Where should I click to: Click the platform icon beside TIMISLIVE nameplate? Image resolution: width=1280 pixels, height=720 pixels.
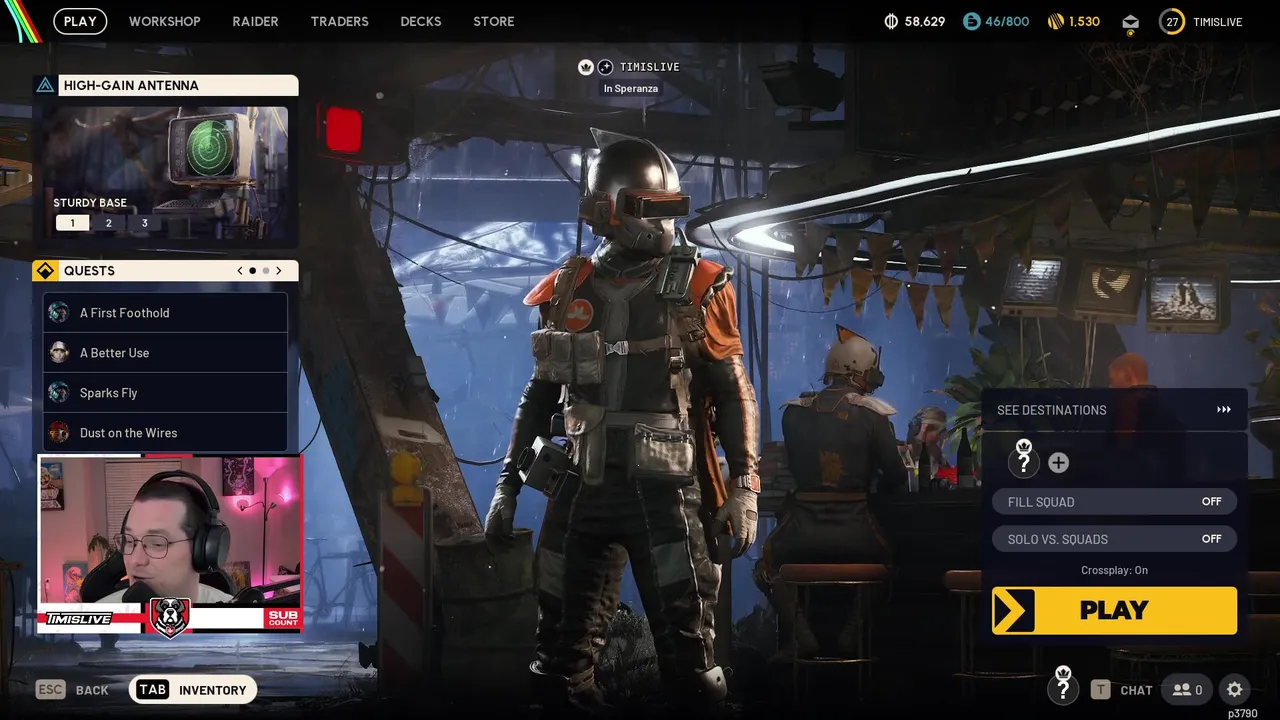(x=605, y=67)
